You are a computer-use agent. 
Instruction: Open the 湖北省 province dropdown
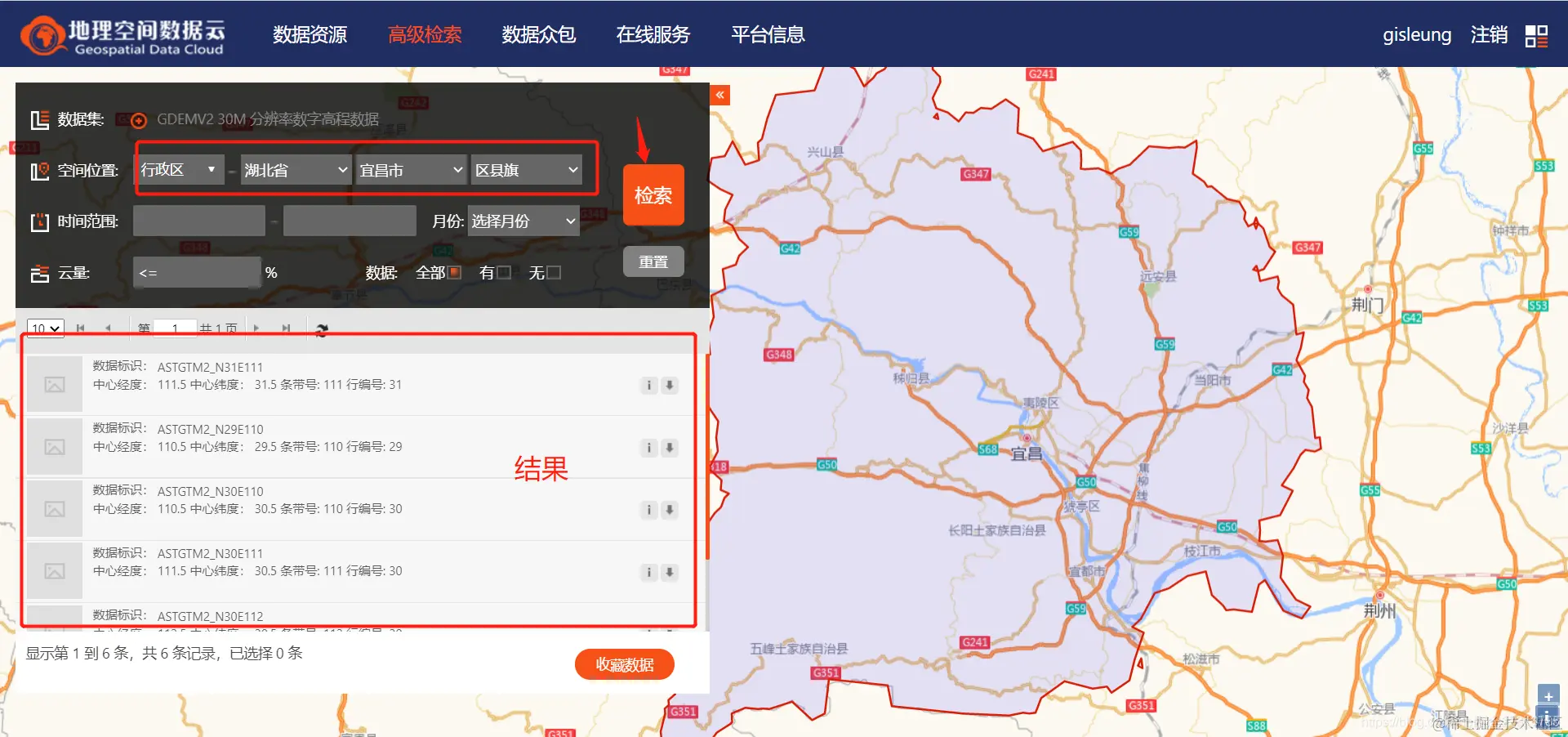tap(296, 170)
